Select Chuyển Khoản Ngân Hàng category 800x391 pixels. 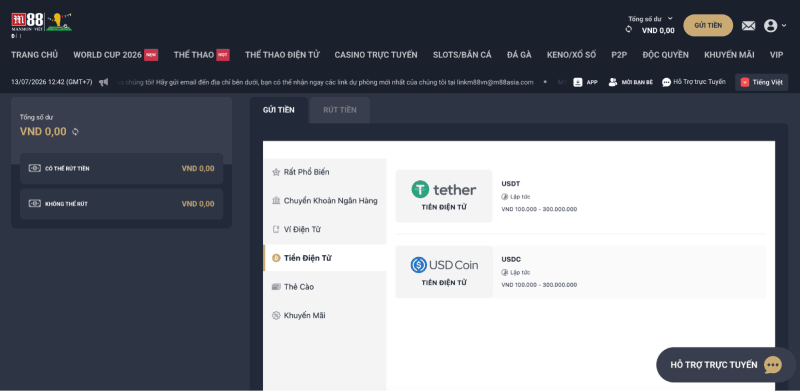[325, 201]
